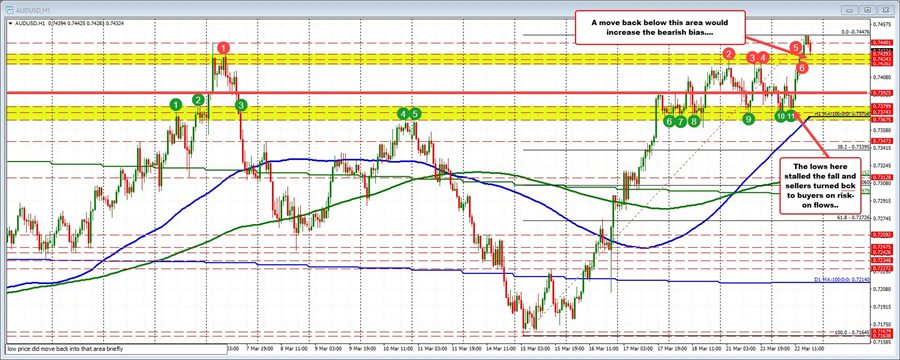
Task: Click the D1 MA(100:0:0): 0.72140 label
Action: (x=841, y=280)
